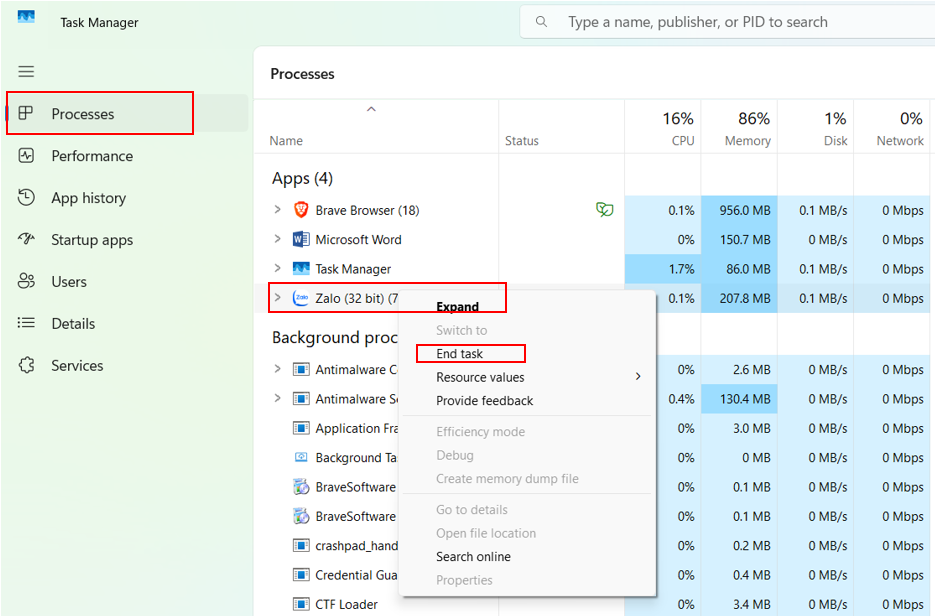Open the Users icon in sidebar
Viewport: 935px width, 616px height.
tap(26, 281)
